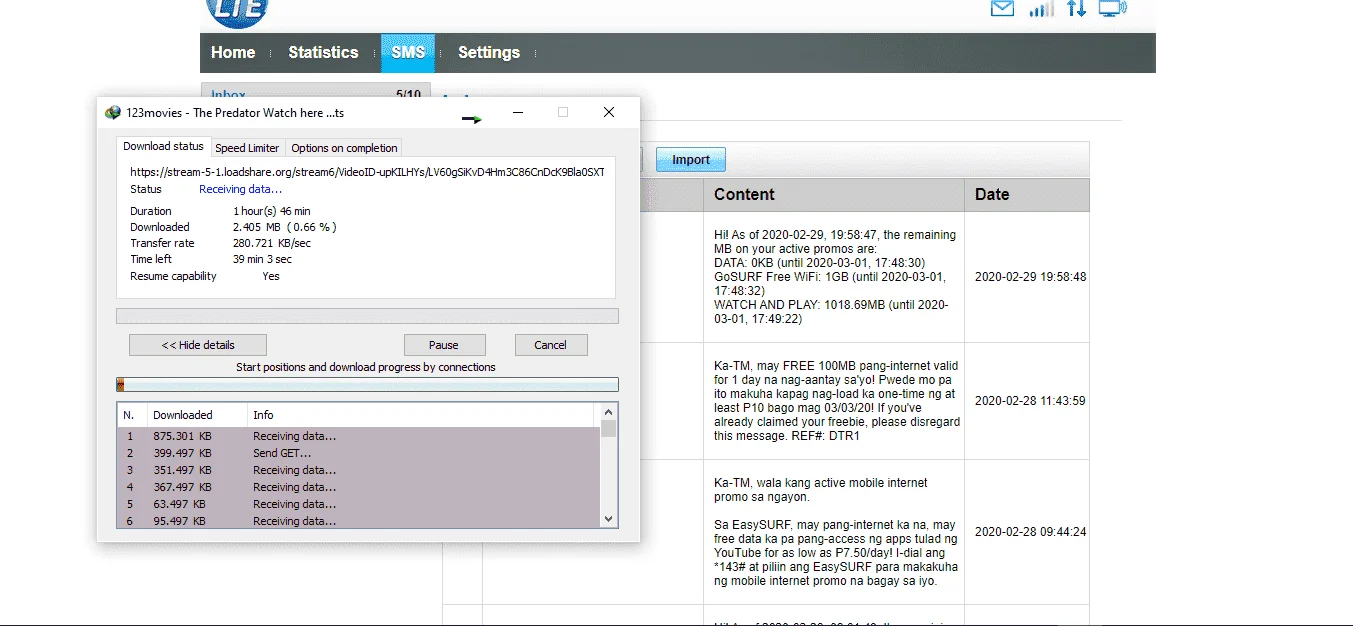Pause the download
Screen dimensions: 1353x626
(x=444, y=345)
